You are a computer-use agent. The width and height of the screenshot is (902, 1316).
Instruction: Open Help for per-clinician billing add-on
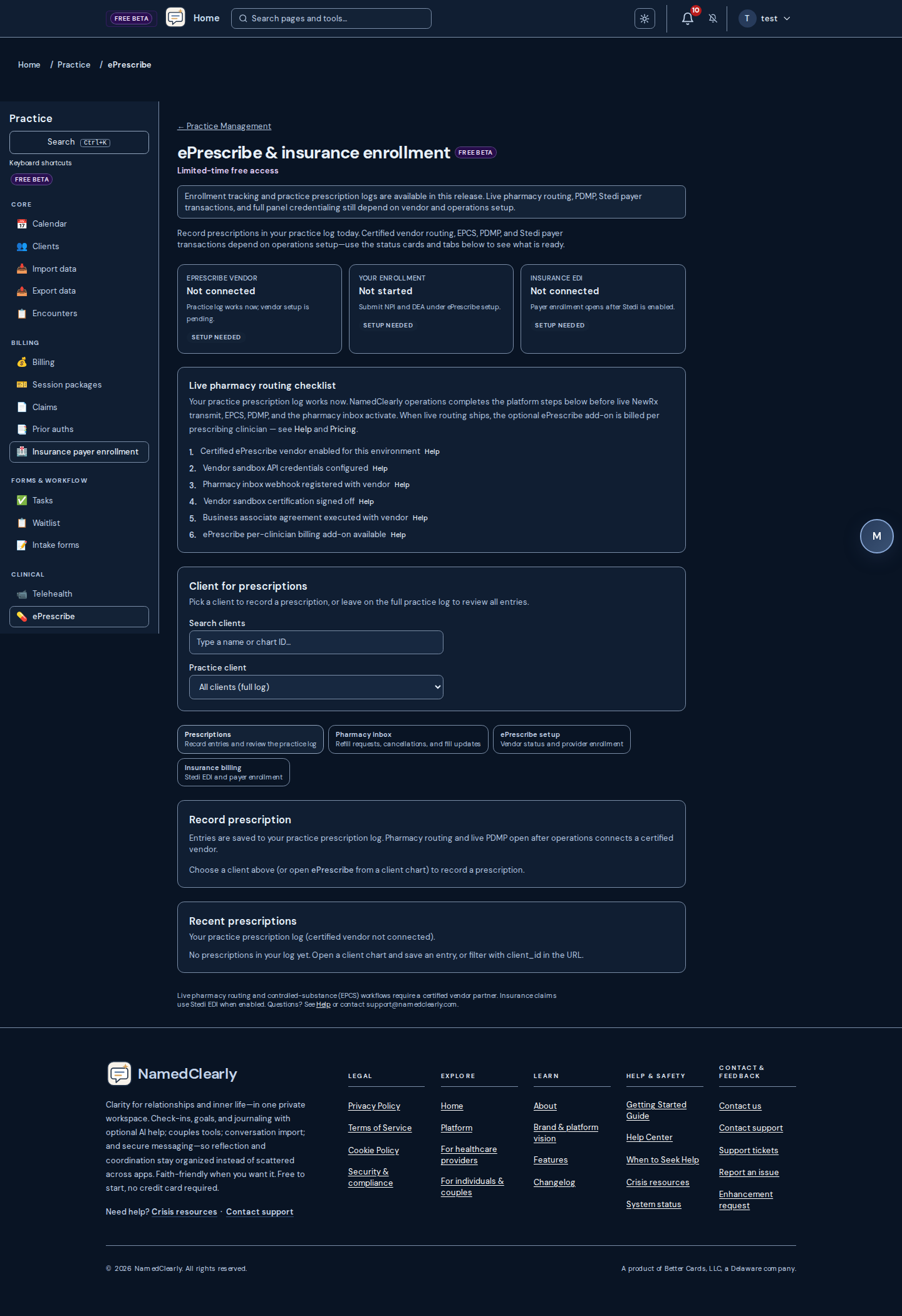(x=398, y=535)
